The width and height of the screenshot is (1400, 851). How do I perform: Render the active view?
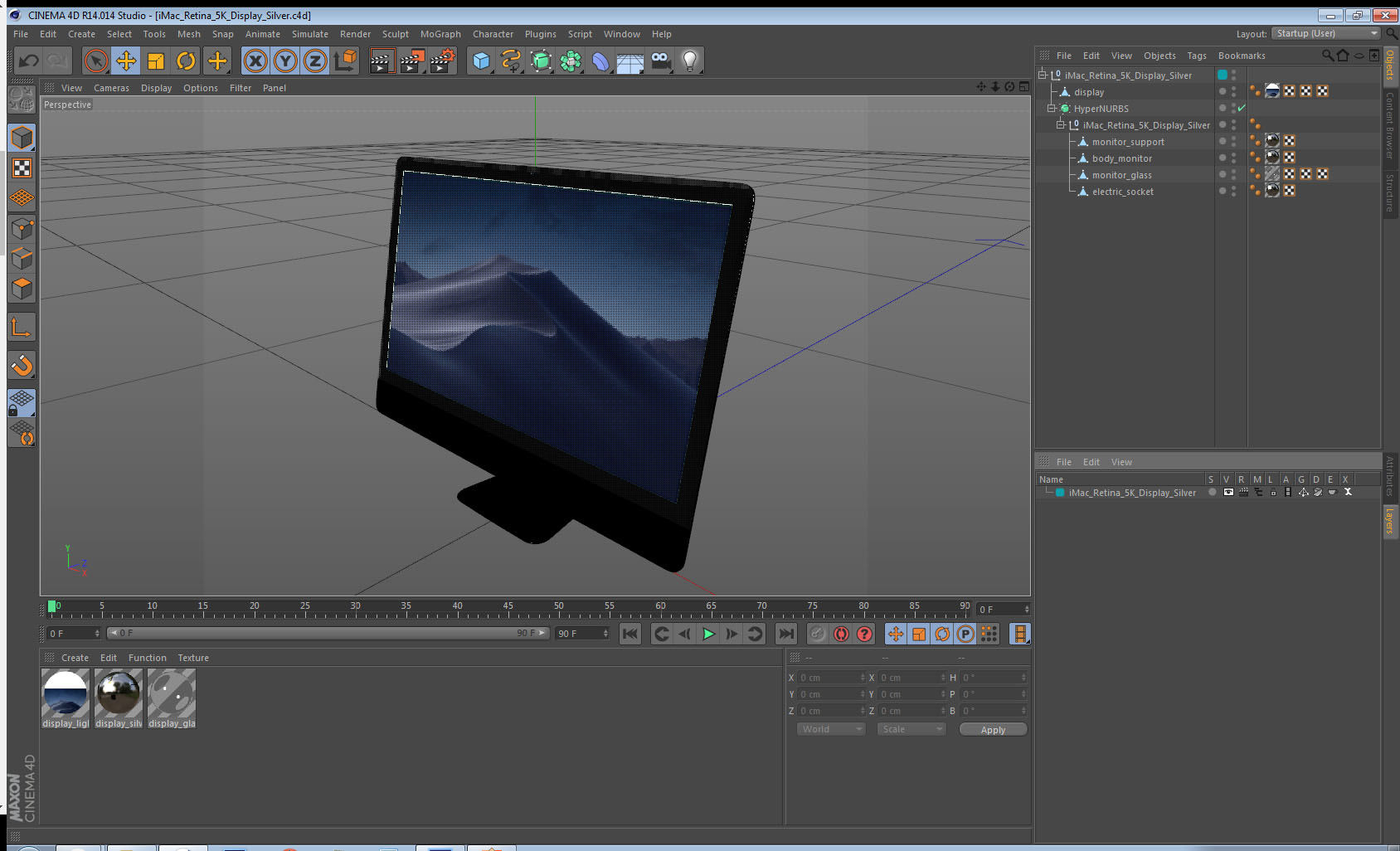click(x=382, y=61)
